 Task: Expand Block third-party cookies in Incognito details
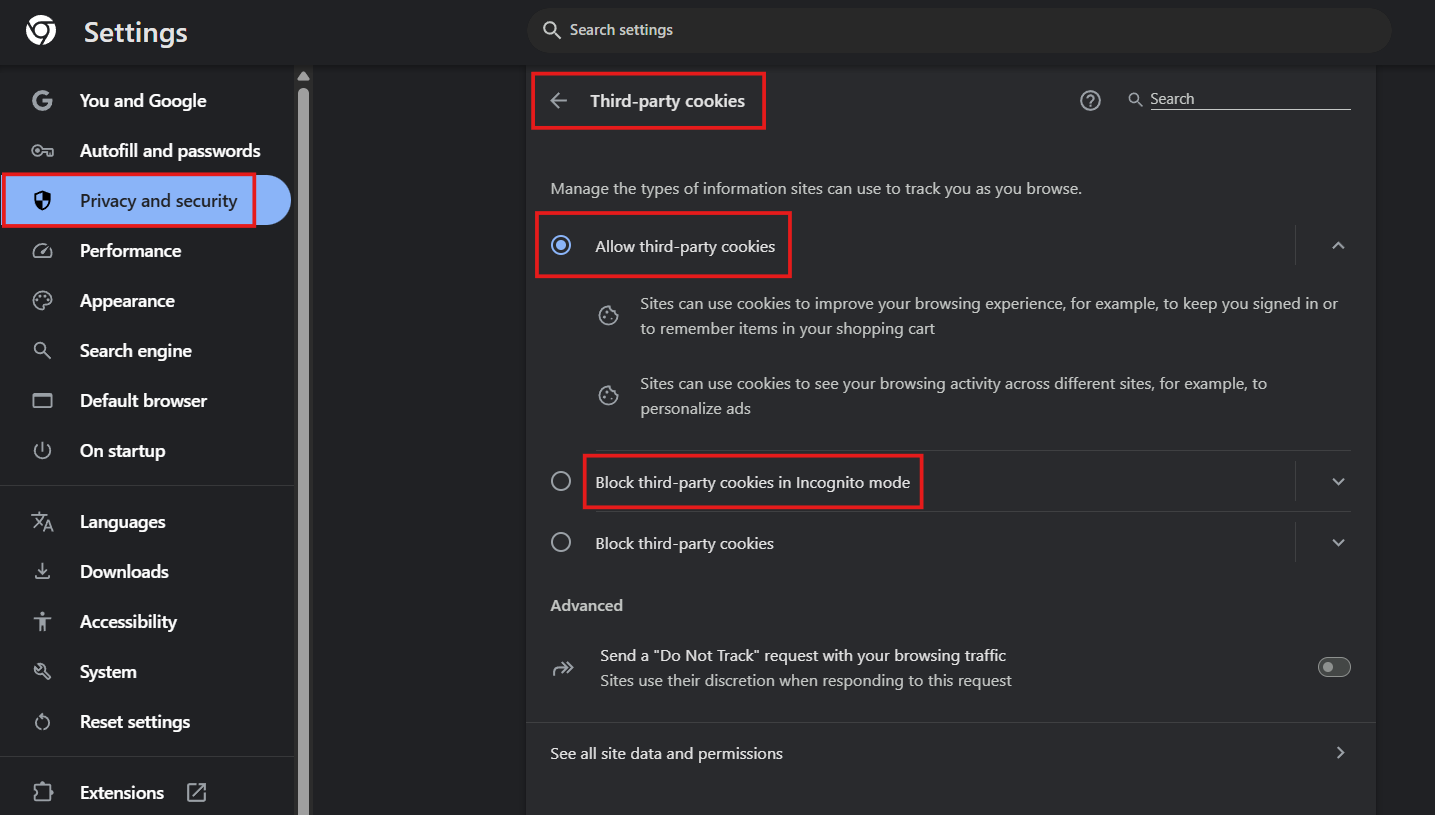(1338, 482)
